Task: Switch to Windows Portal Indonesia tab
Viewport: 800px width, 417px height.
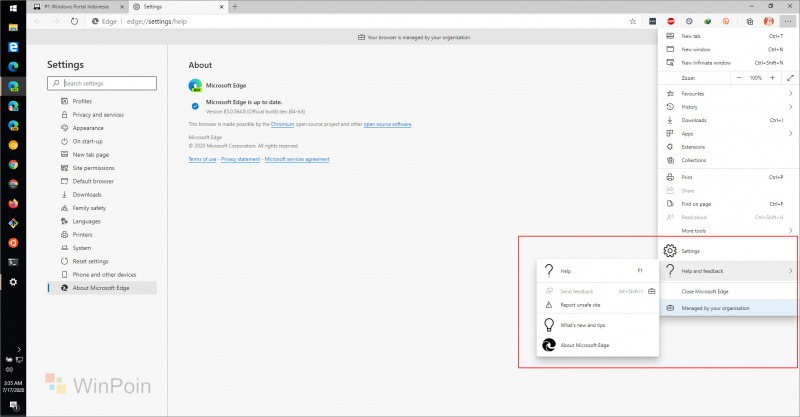Action: click(x=79, y=7)
